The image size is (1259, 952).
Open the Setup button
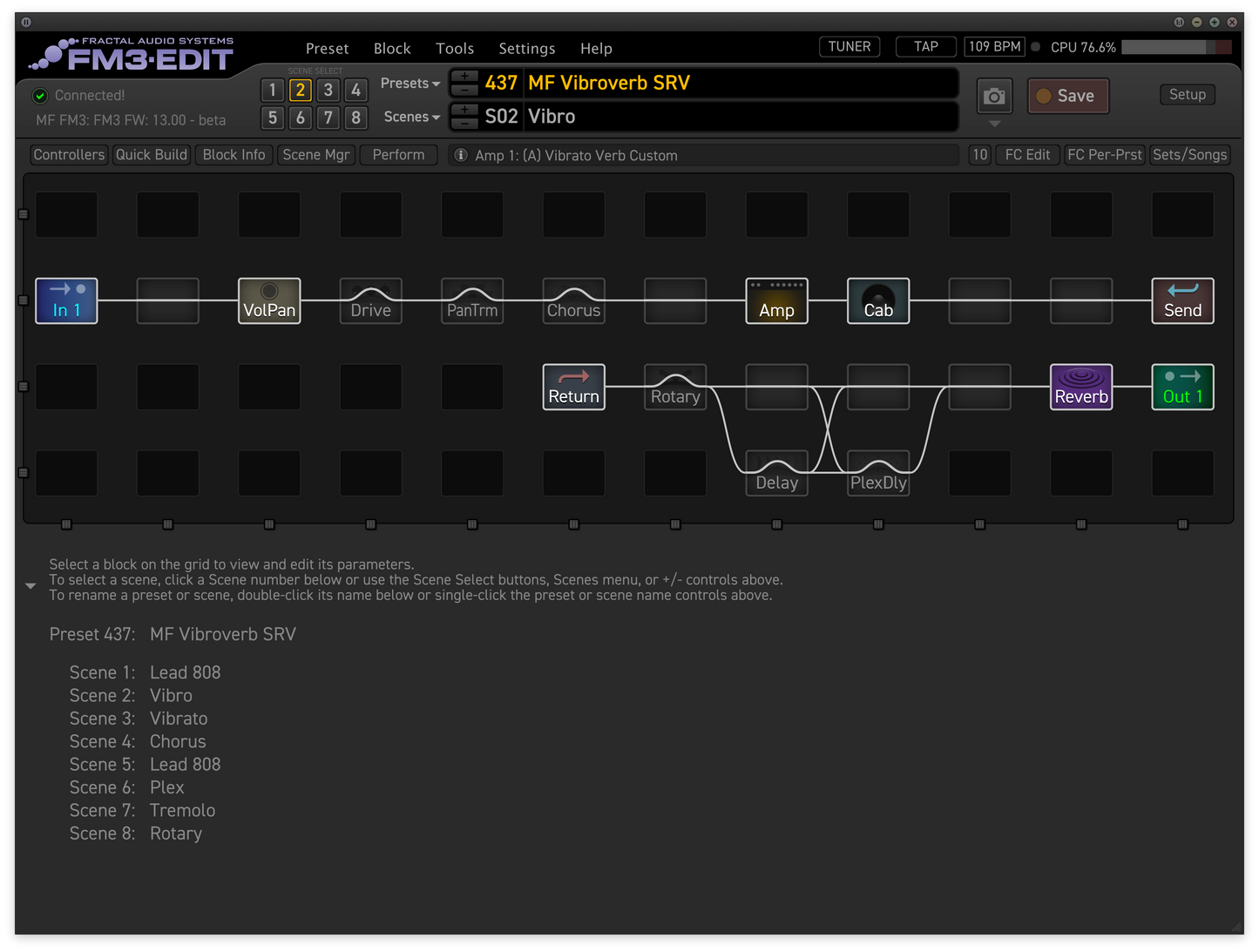[1188, 94]
